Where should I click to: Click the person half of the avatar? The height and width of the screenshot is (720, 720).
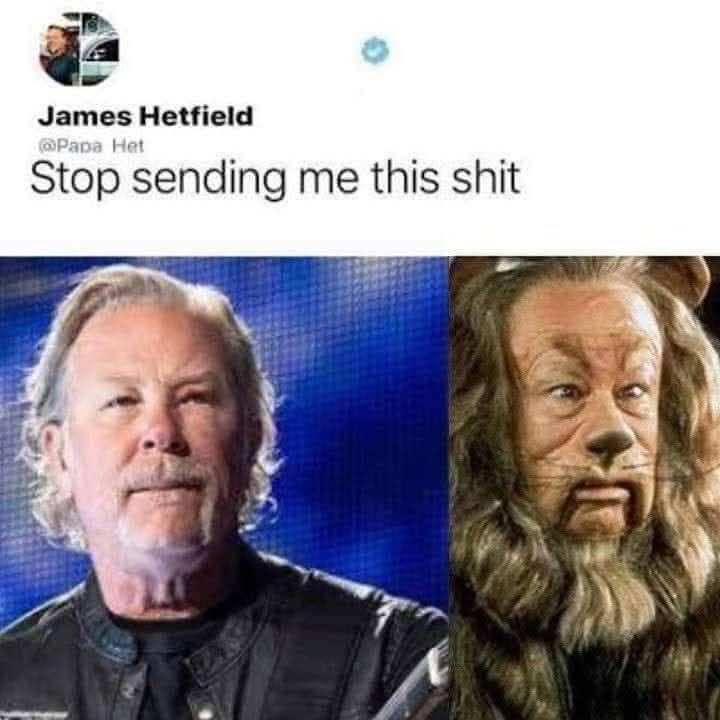coord(60,51)
